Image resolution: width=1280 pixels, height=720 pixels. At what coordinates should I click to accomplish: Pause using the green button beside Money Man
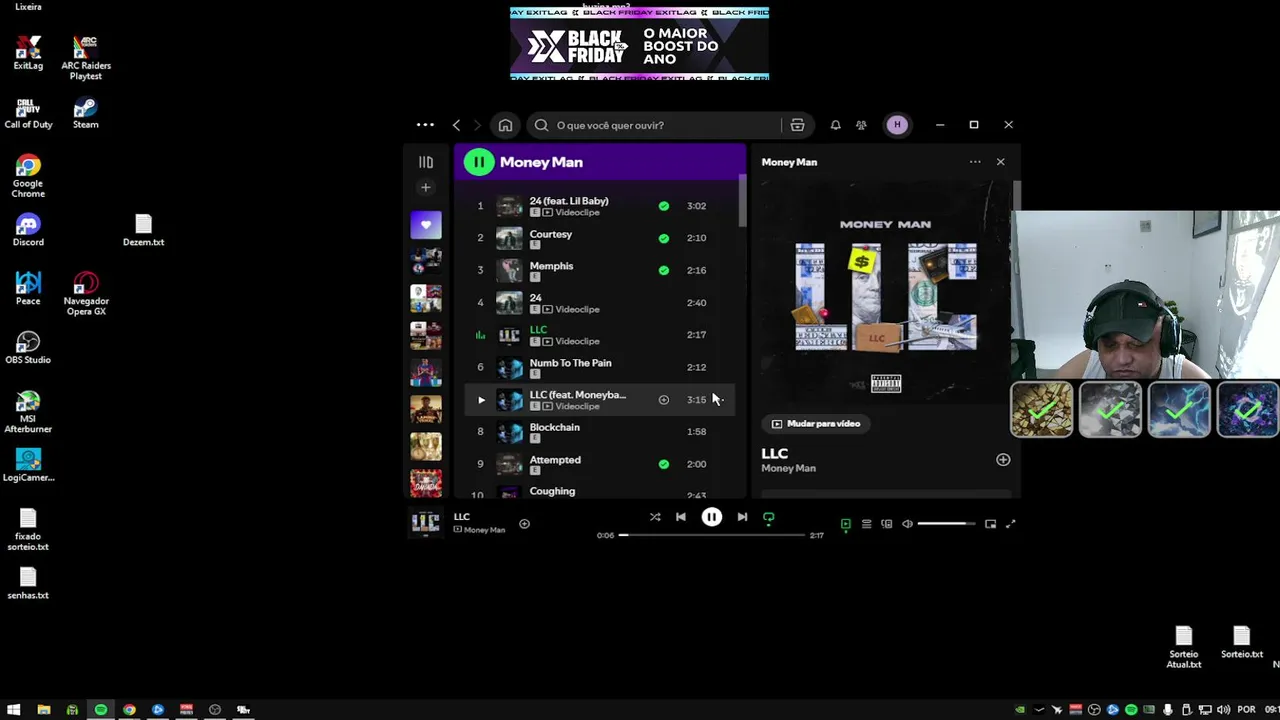pyautogui.click(x=479, y=162)
